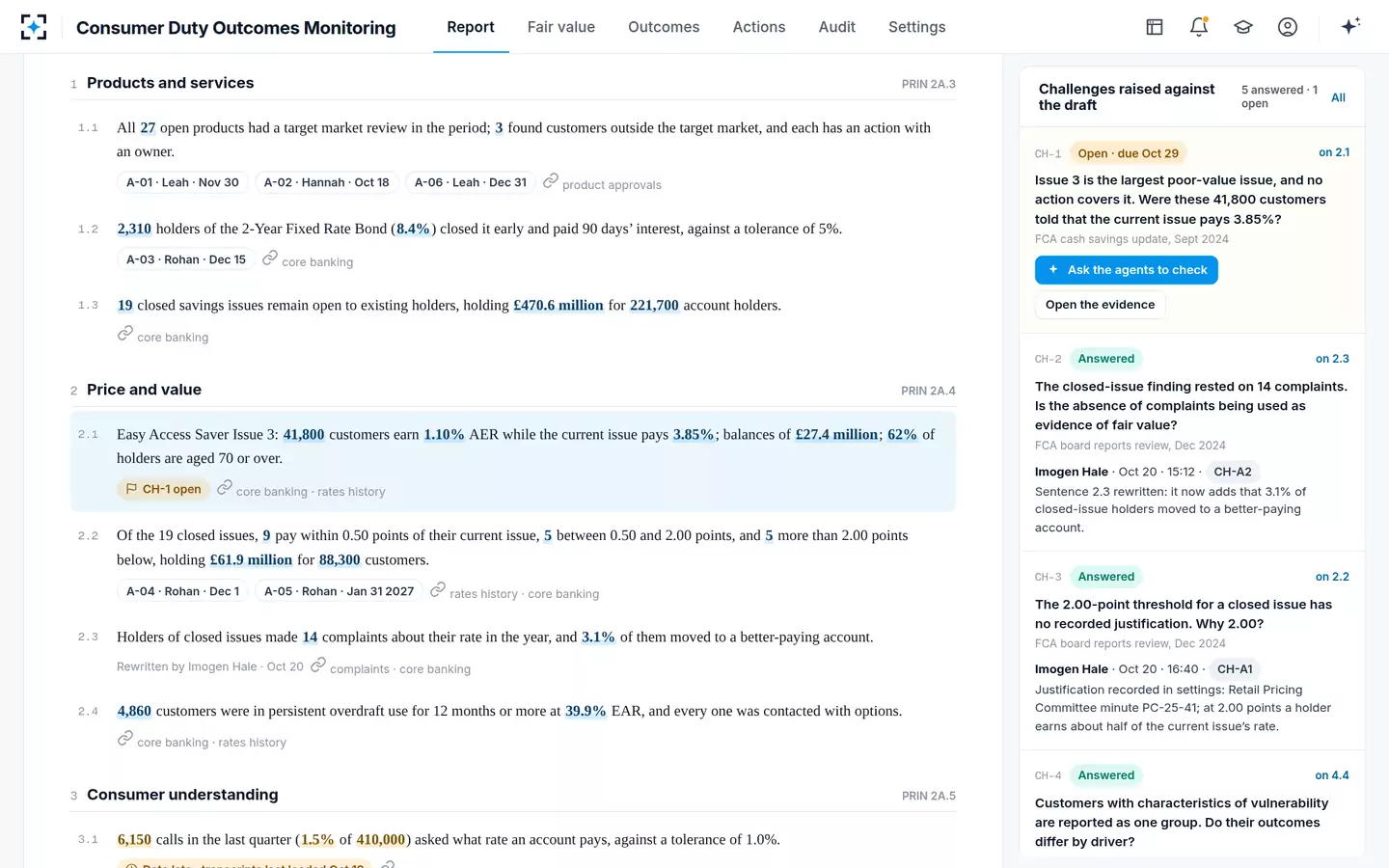This screenshot has width=1389, height=868.
Task: Open action chip A-01 Leah Nov 30
Action: pyautogui.click(x=183, y=182)
